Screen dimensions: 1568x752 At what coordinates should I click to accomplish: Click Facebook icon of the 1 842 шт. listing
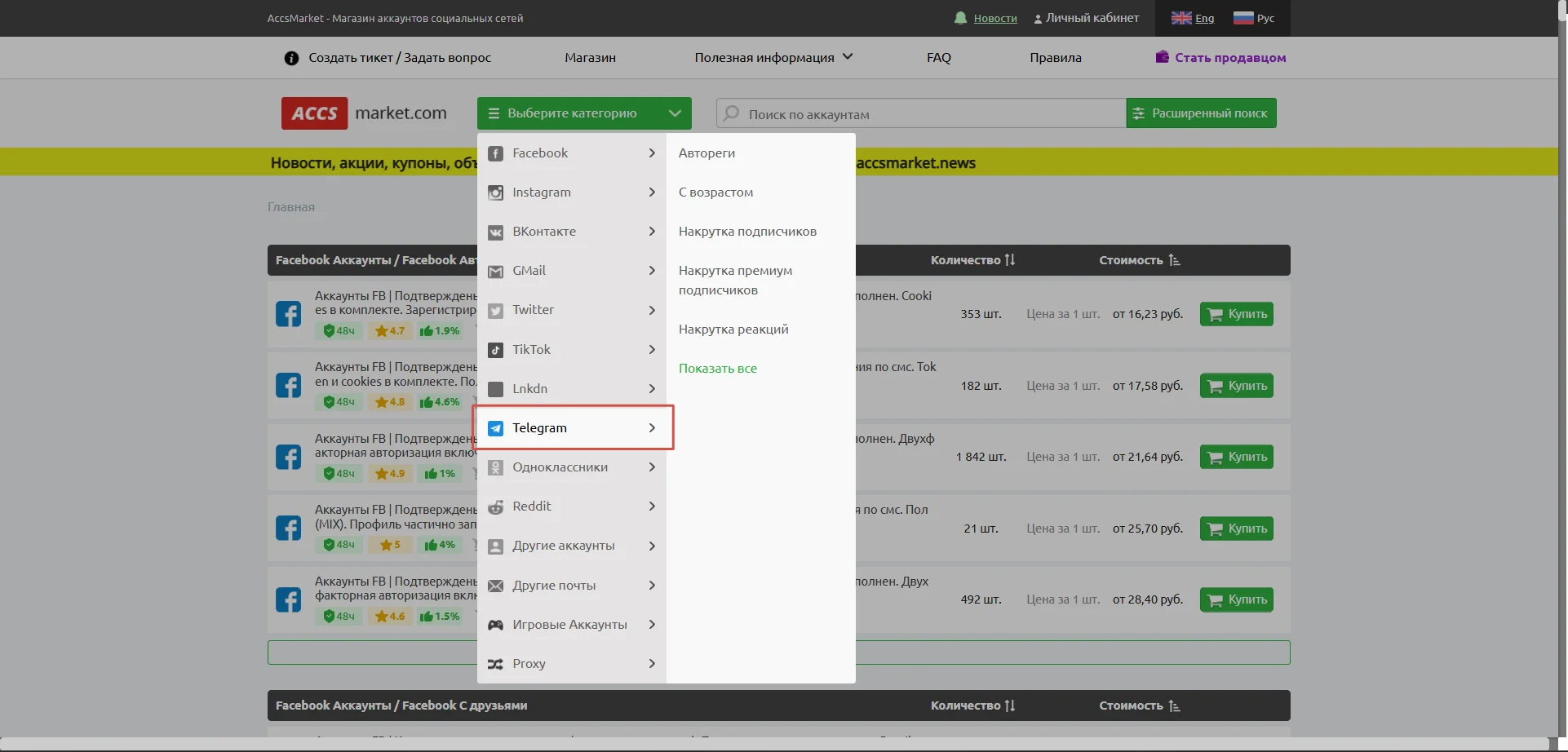[288, 457]
